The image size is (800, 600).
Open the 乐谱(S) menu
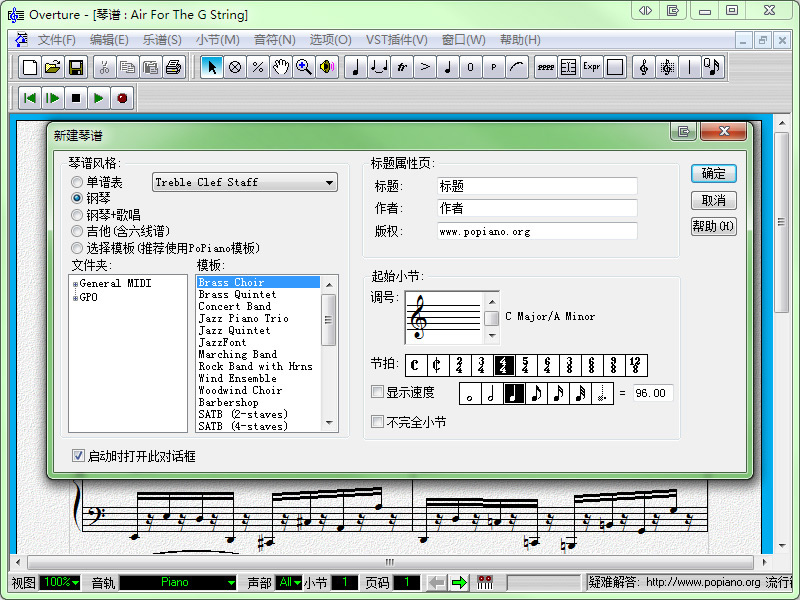pos(162,40)
